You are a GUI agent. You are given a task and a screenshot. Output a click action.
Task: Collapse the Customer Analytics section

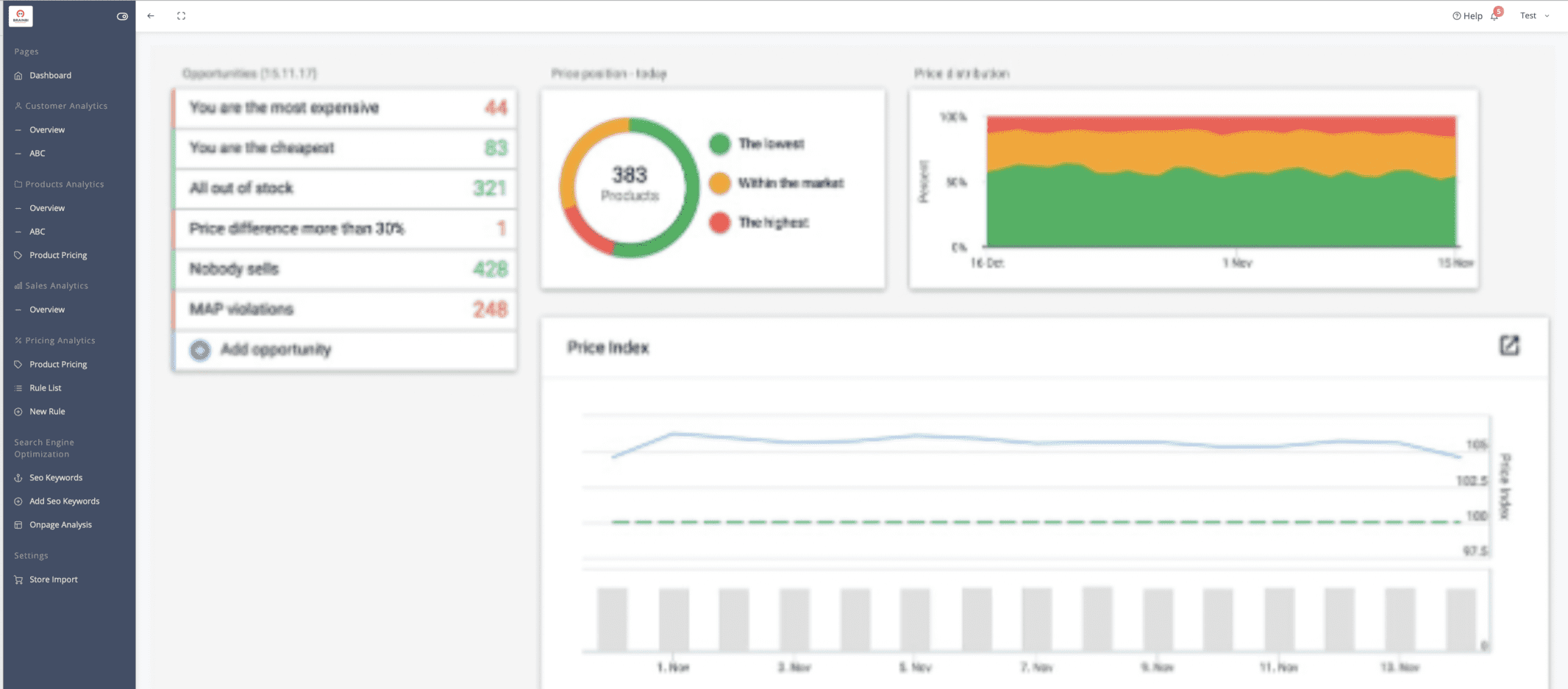[61, 106]
